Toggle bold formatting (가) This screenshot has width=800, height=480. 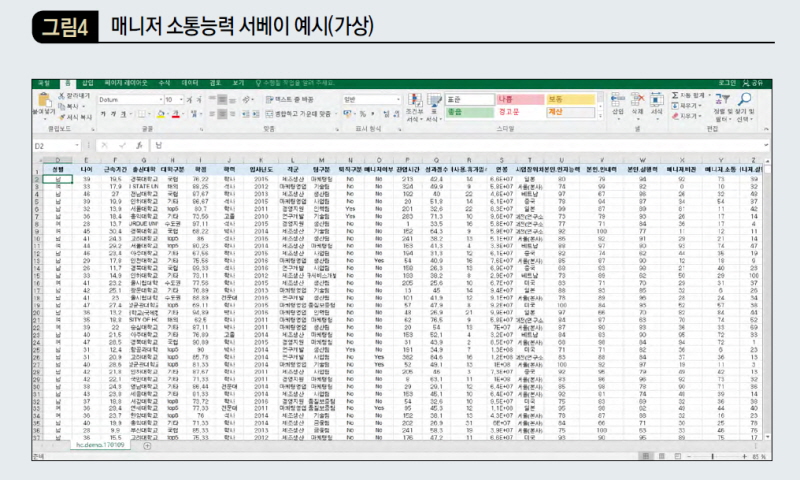point(103,114)
